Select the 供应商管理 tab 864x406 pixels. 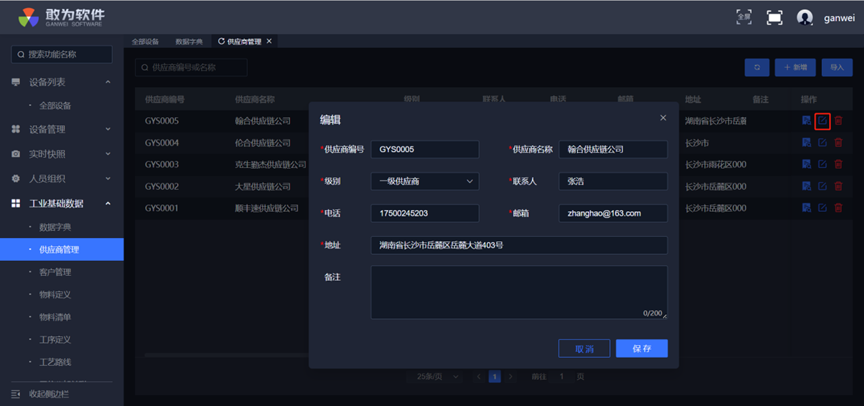click(244, 41)
